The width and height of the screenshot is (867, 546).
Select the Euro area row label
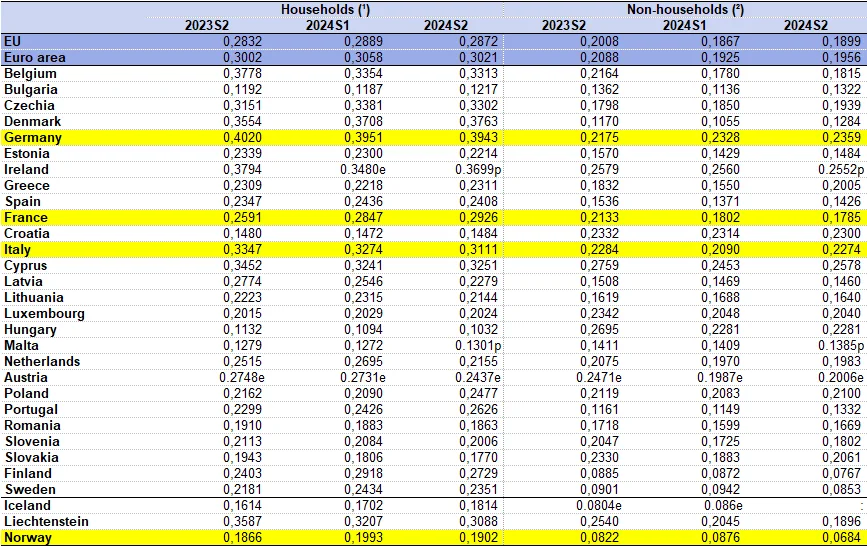35,57
